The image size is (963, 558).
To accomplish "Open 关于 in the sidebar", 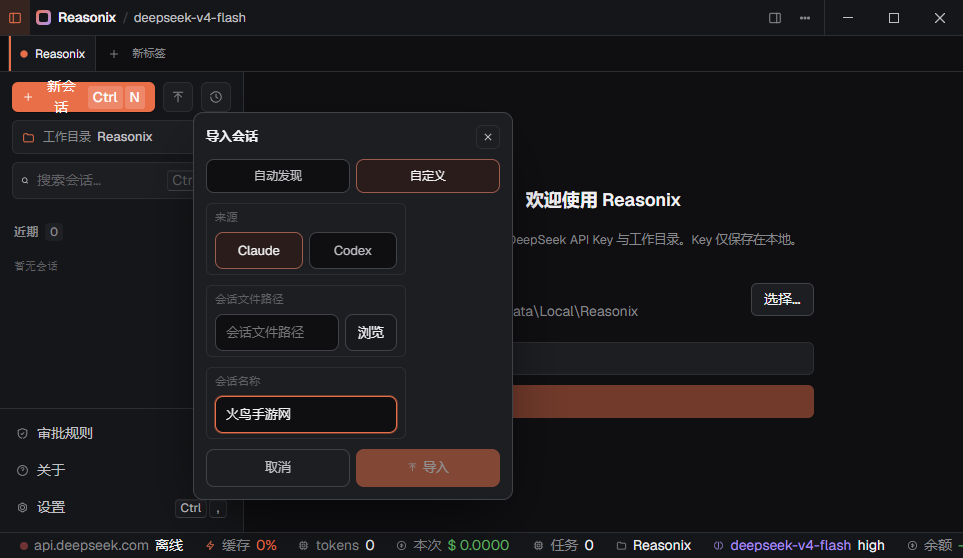I will tap(50, 470).
